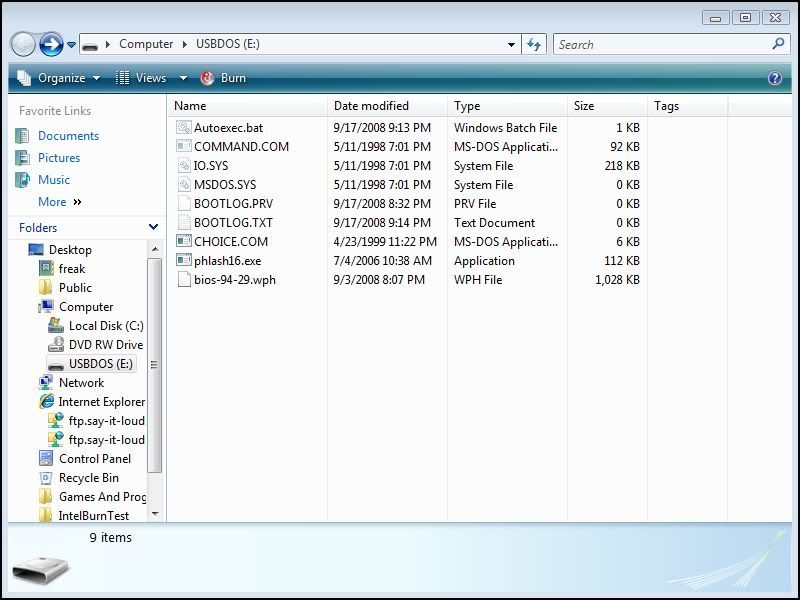Click the Views button
The height and width of the screenshot is (600, 800).
click(141, 78)
